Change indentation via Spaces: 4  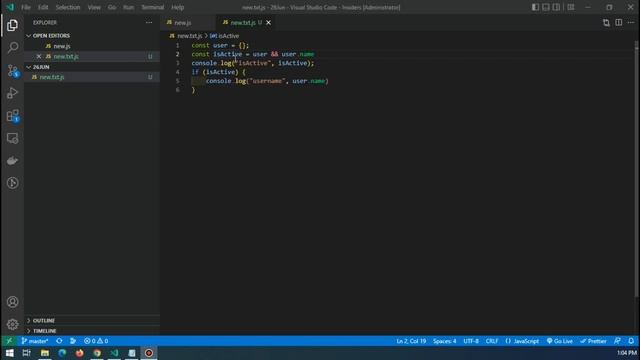tap(444, 341)
